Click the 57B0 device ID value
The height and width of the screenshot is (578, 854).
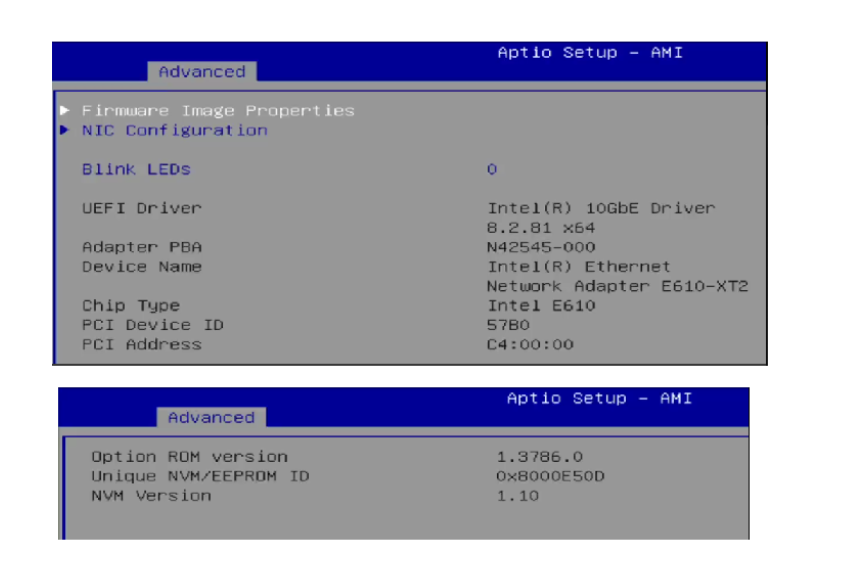coord(508,325)
